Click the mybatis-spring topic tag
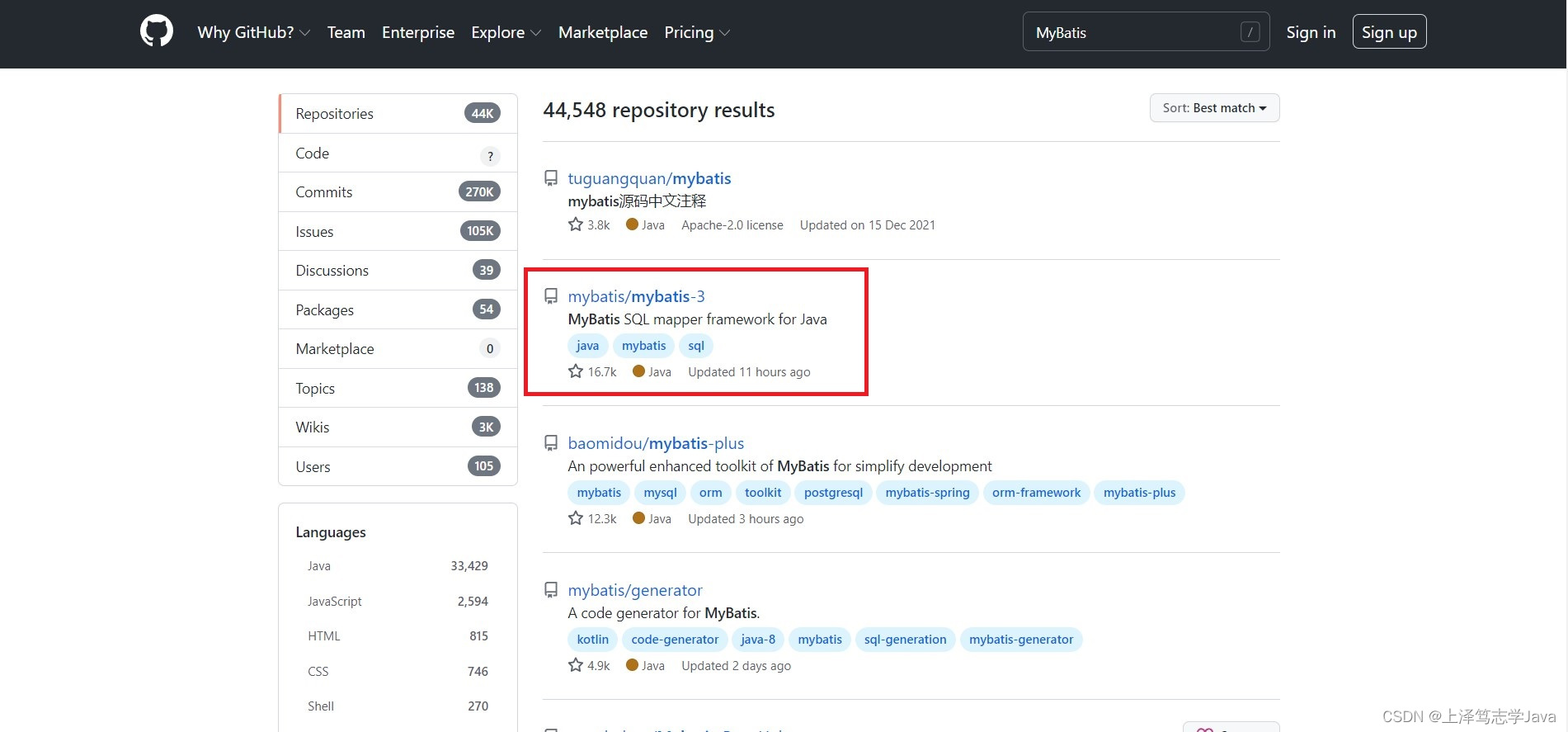Viewport: 1568px width, 732px height. 927,493
